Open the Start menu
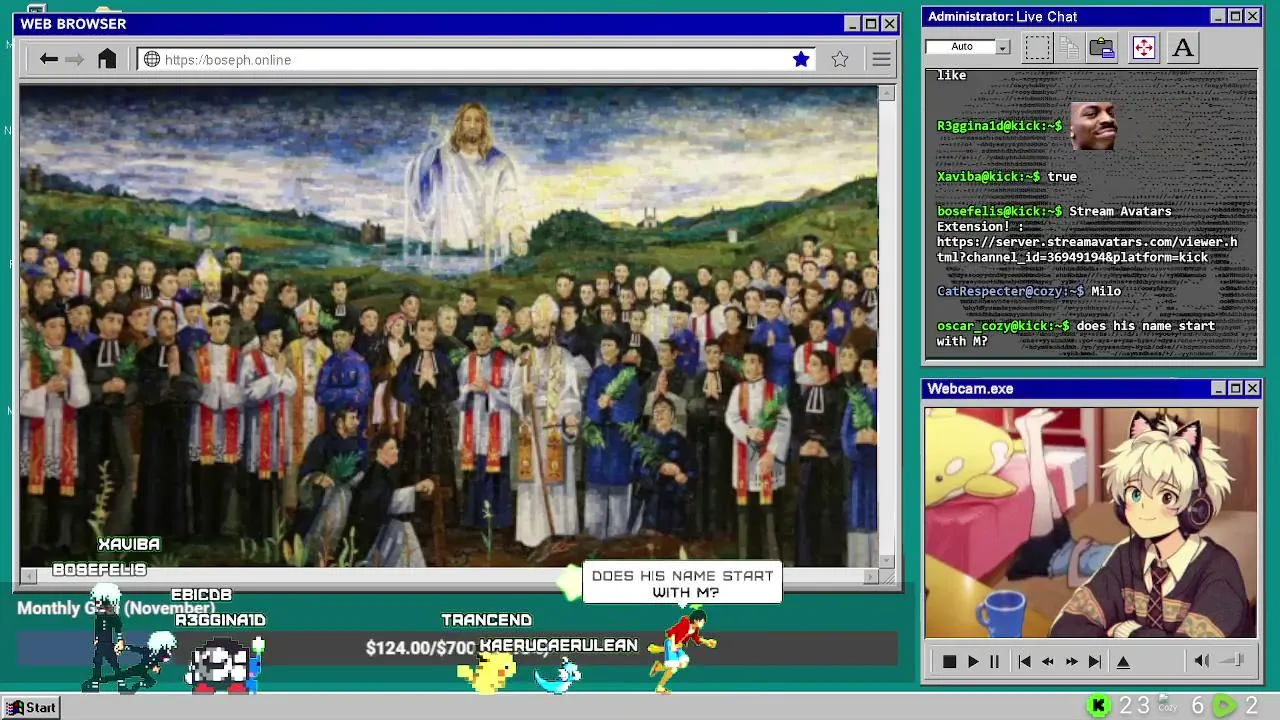Viewport: 1280px width, 720px height. click(x=30, y=707)
